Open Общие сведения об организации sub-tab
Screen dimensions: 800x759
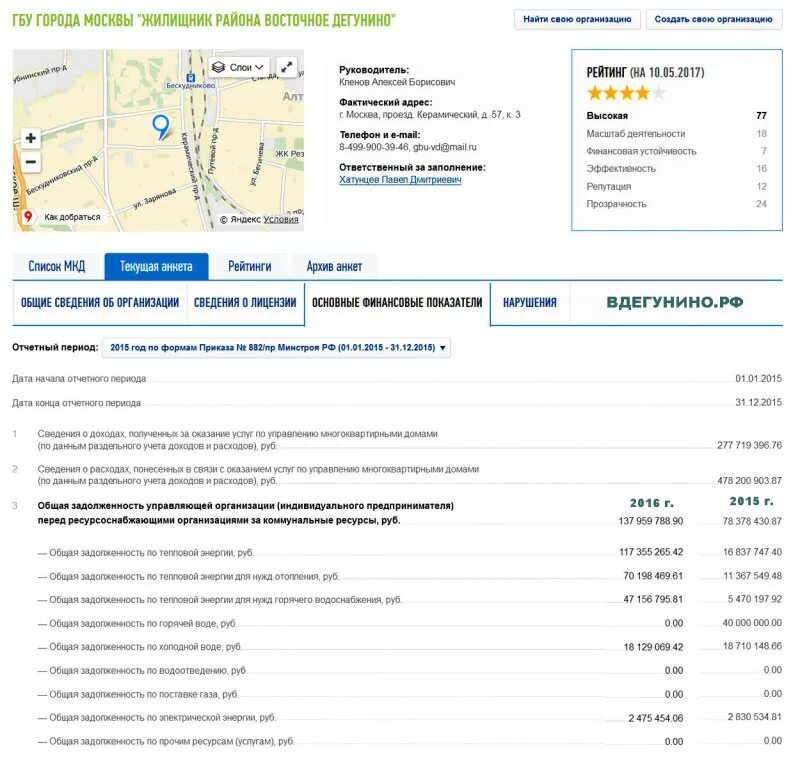click(100, 302)
